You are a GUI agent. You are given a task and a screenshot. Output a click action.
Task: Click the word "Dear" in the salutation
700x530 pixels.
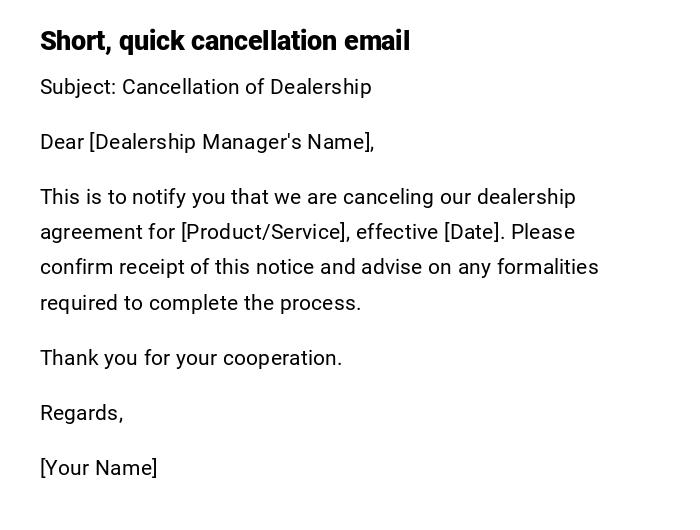pyautogui.click(x=61, y=142)
